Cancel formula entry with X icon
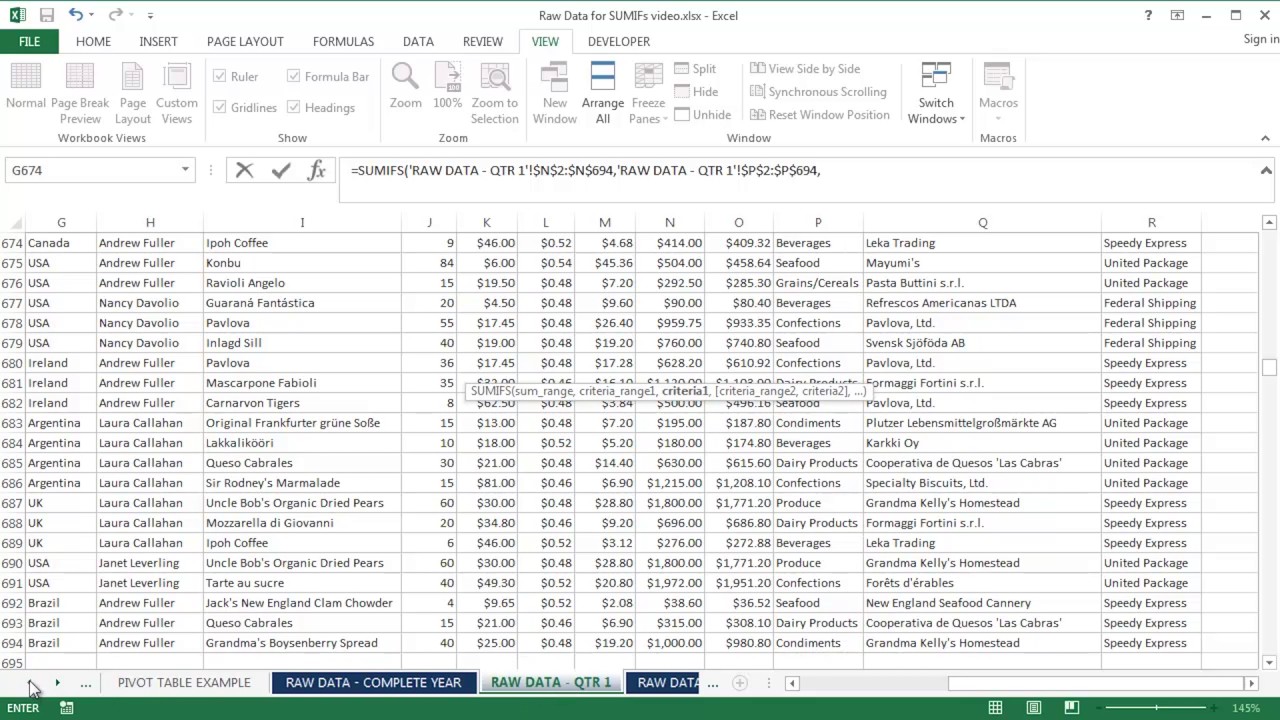This screenshot has height=720, width=1280. click(x=244, y=171)
